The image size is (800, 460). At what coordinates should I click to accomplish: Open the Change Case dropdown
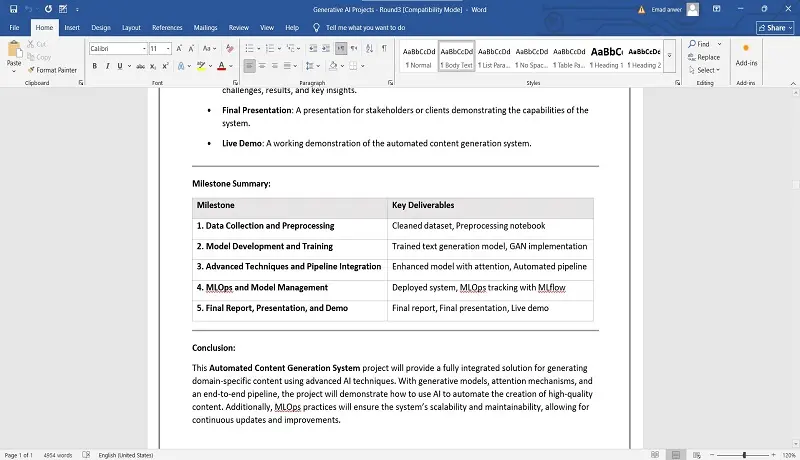pos(209,48)
